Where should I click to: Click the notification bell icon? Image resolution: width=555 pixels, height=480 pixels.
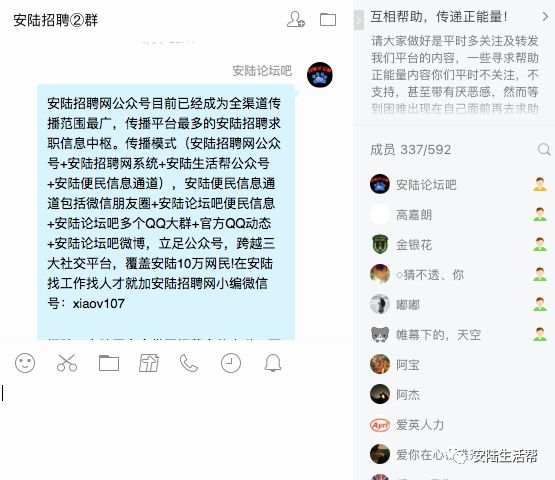click(273, 363)
